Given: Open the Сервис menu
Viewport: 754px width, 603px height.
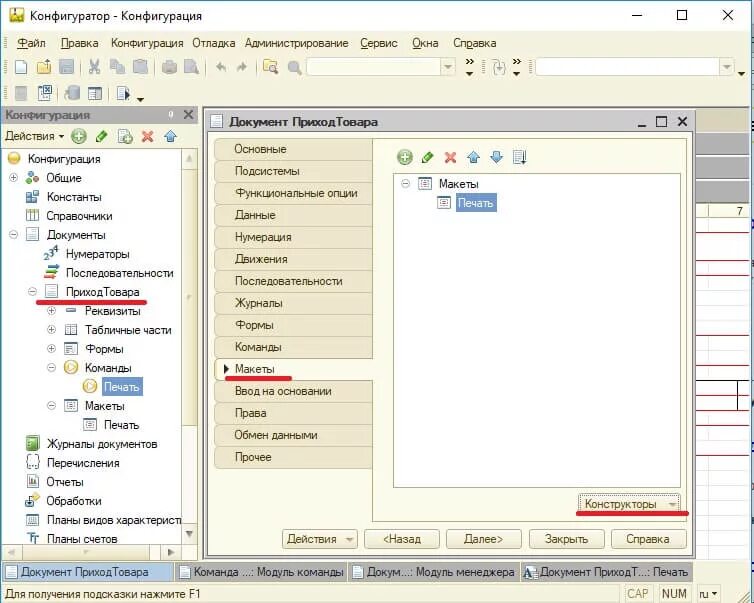Looking at the screenshot, I should (379, 43).
